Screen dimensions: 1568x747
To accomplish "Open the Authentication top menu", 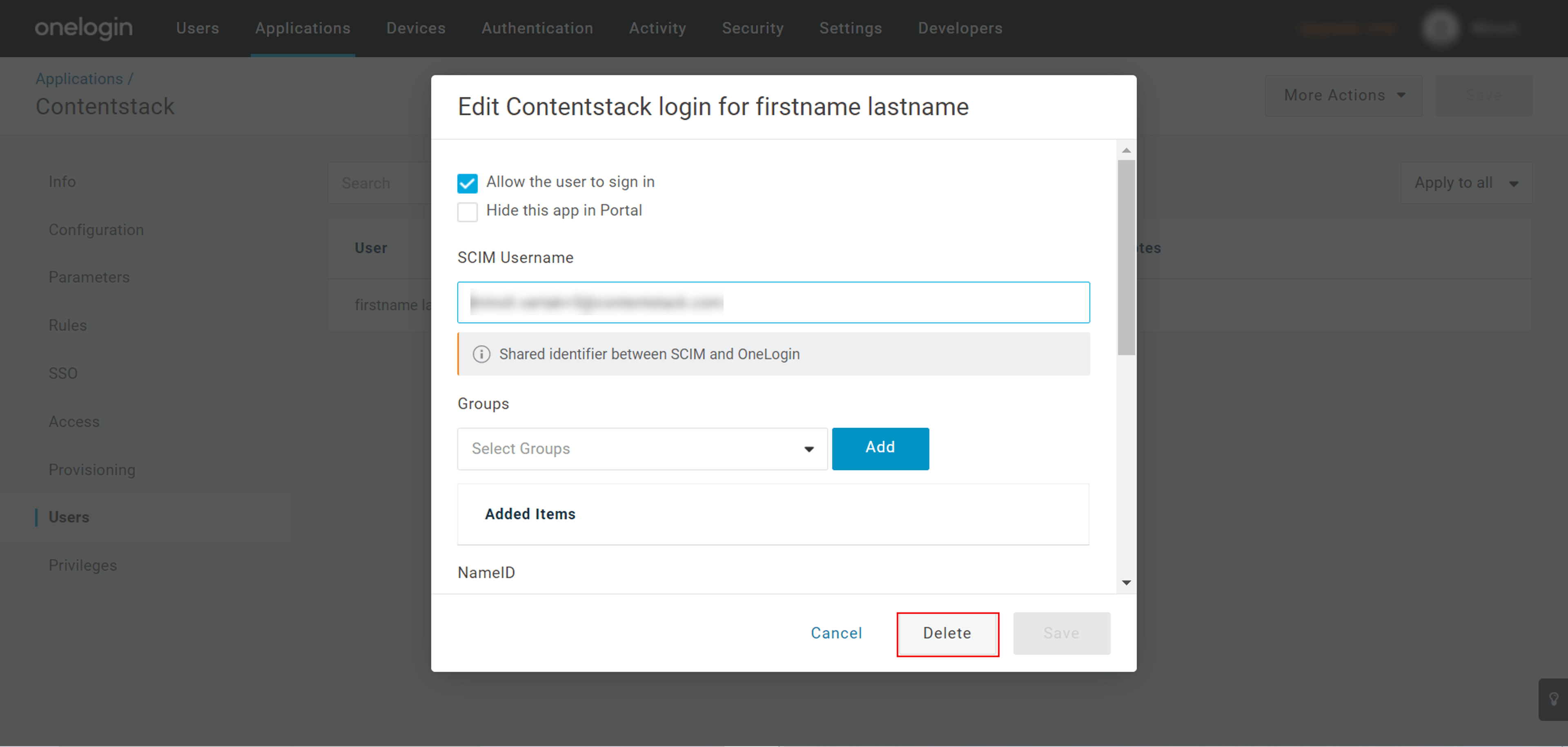I will coord(537,28).
